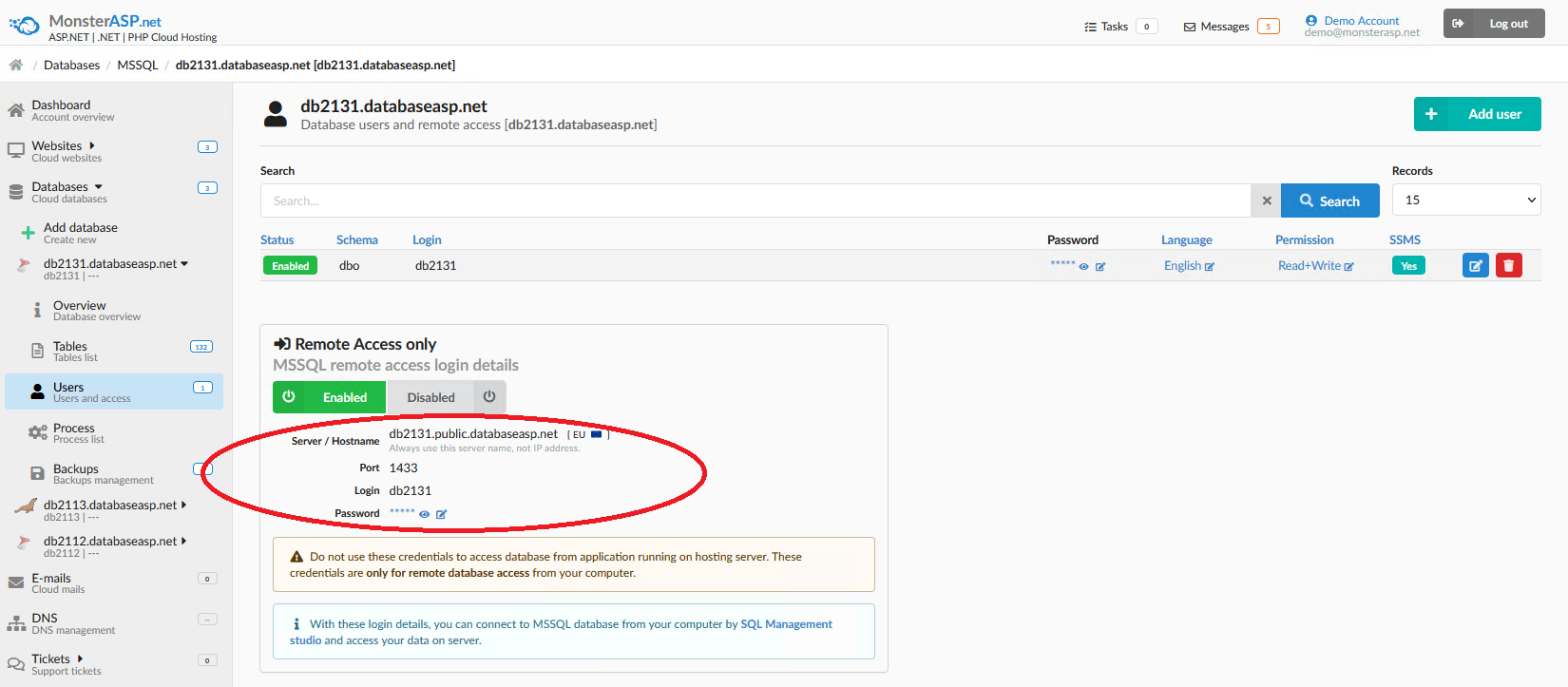Click the Add database plus icon
1568x687 pixels.
coord(28,233)
